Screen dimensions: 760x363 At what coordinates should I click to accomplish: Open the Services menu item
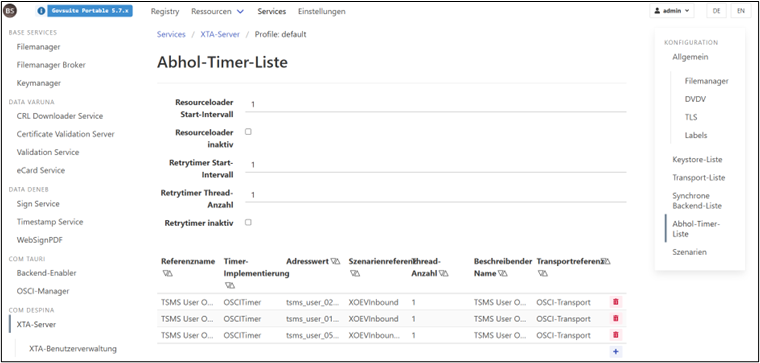pyautogui.click(x=271, y=11)
